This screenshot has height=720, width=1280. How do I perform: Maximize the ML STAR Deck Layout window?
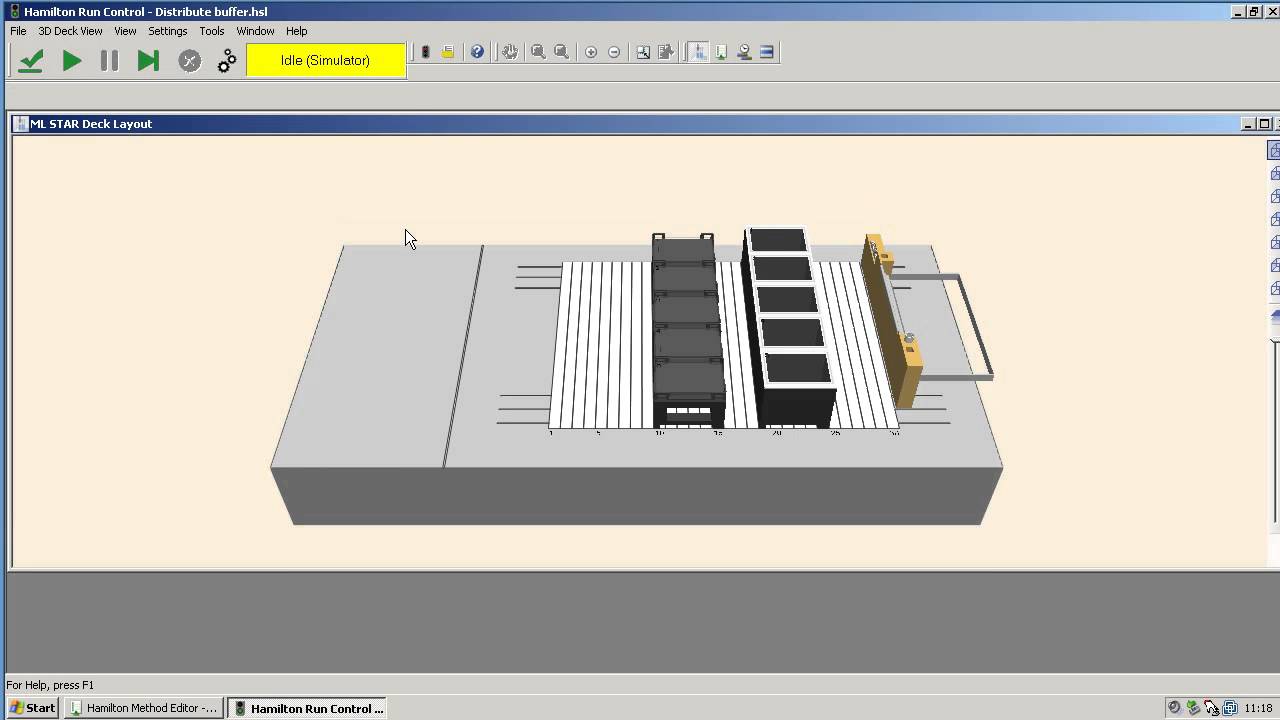coord(1264,124)
